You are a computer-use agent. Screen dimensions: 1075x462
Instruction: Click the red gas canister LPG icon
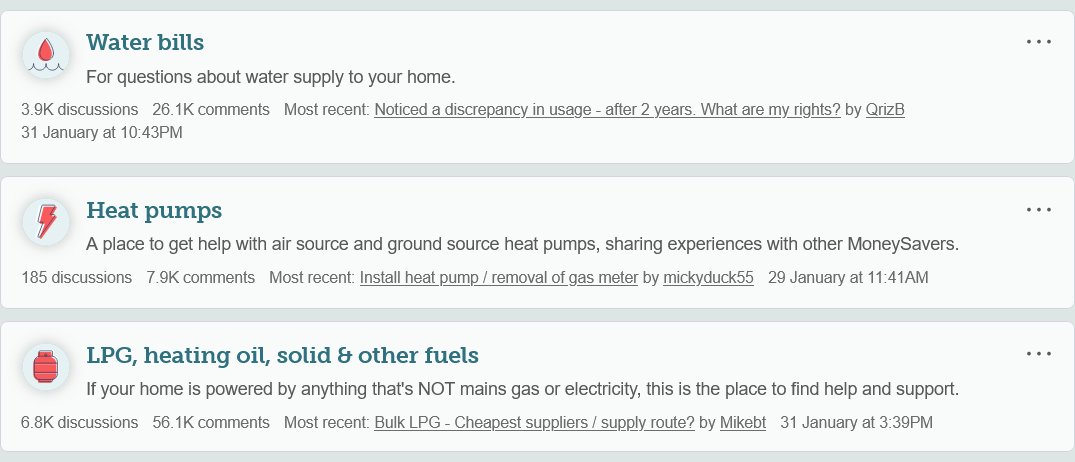(46, 367)
